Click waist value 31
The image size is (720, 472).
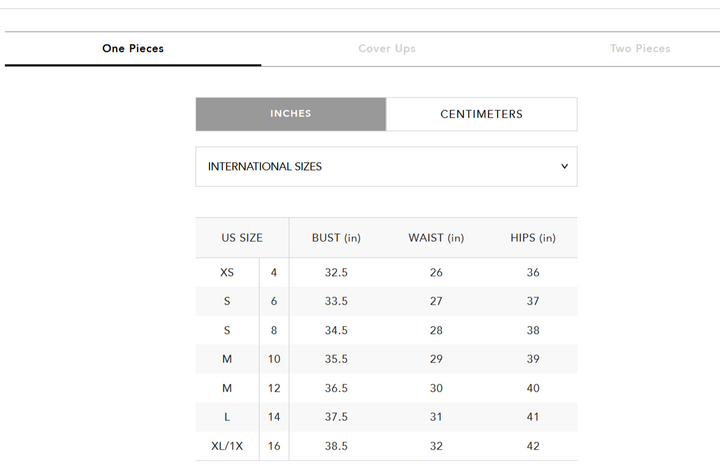[436, 417]
